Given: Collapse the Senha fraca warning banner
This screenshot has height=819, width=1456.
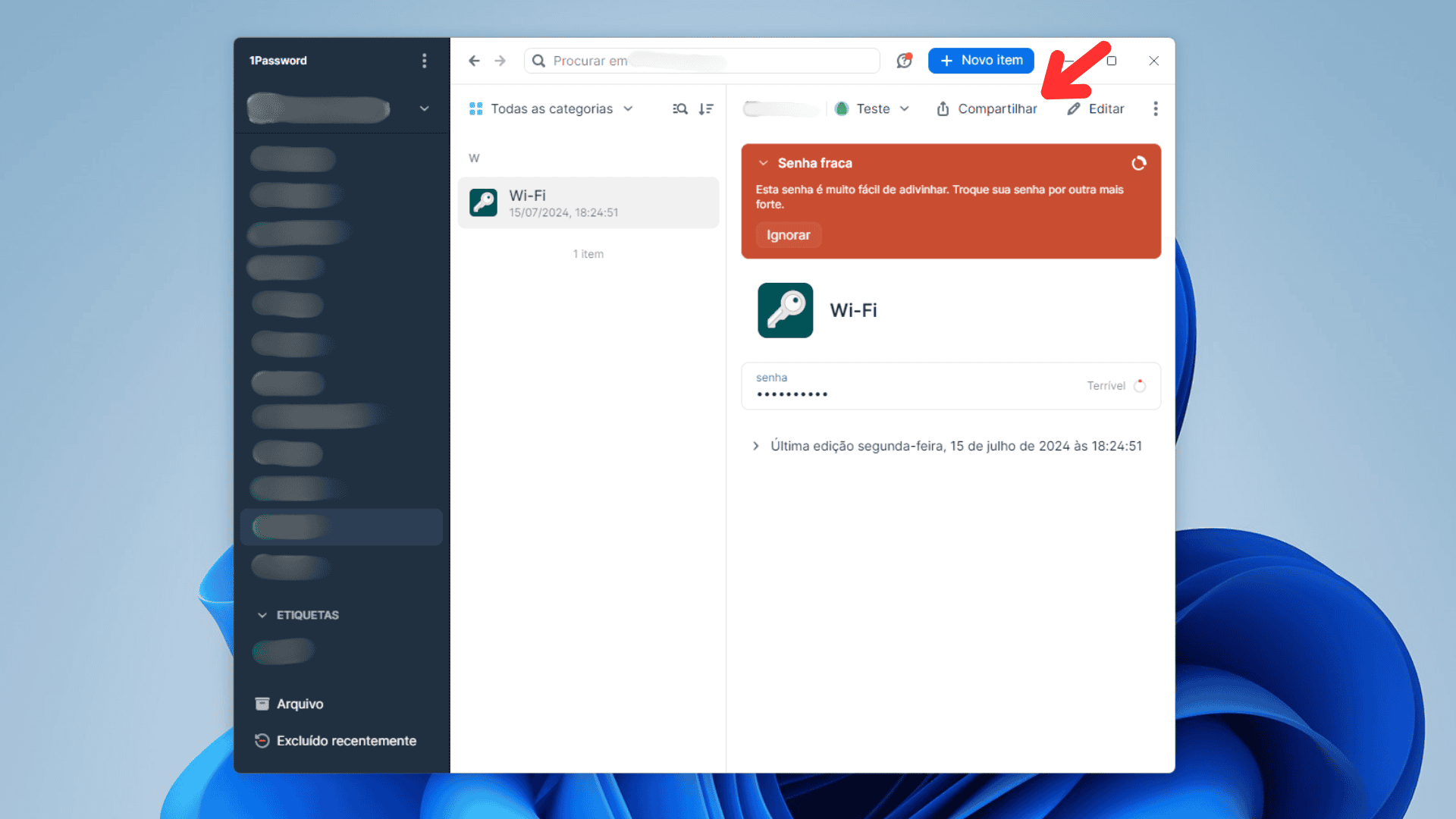Looking at the screenshot, I should click(763, 163).
